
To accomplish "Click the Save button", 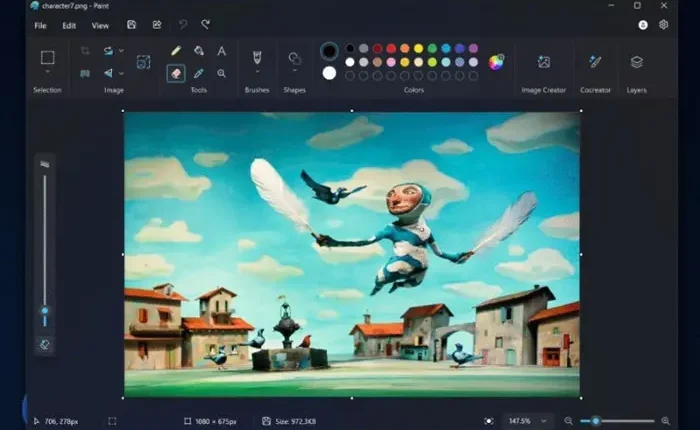I will [x=132, y=24].
